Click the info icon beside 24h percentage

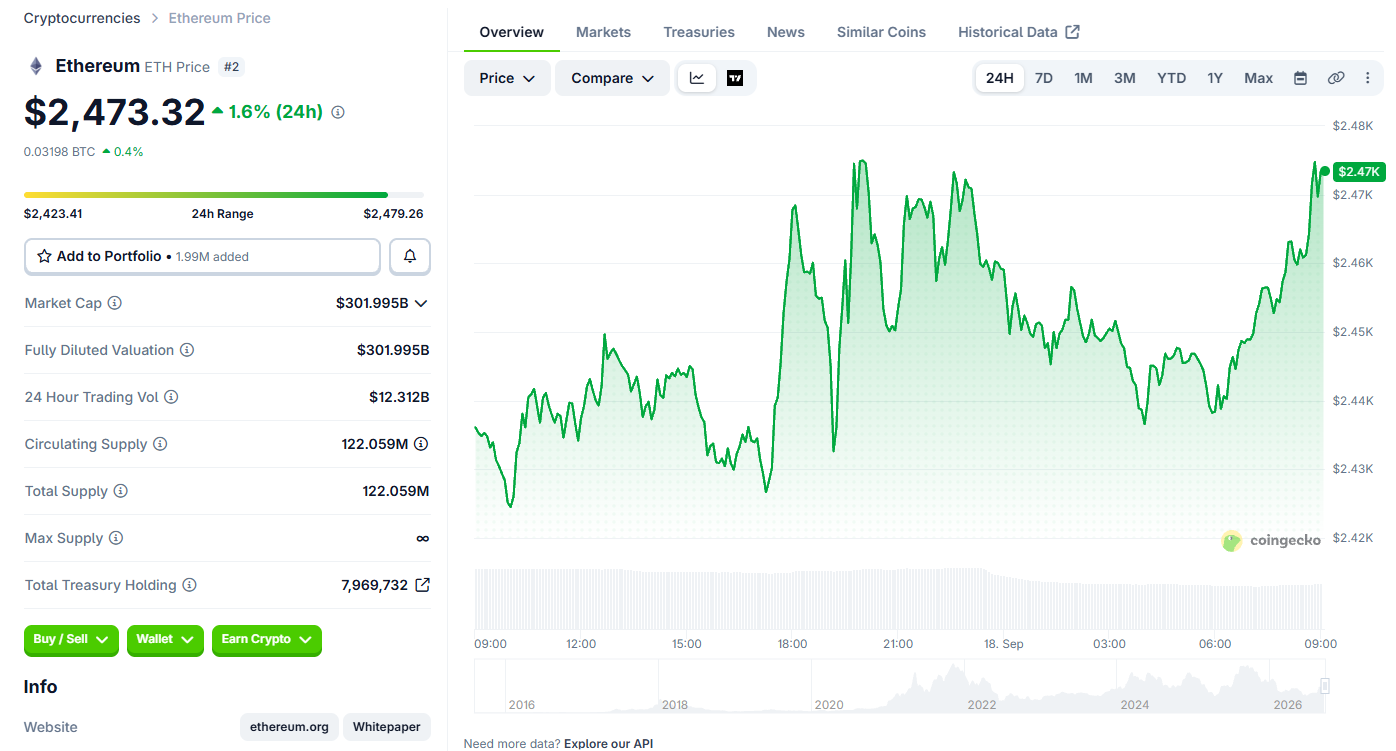[x=338, y=112]
